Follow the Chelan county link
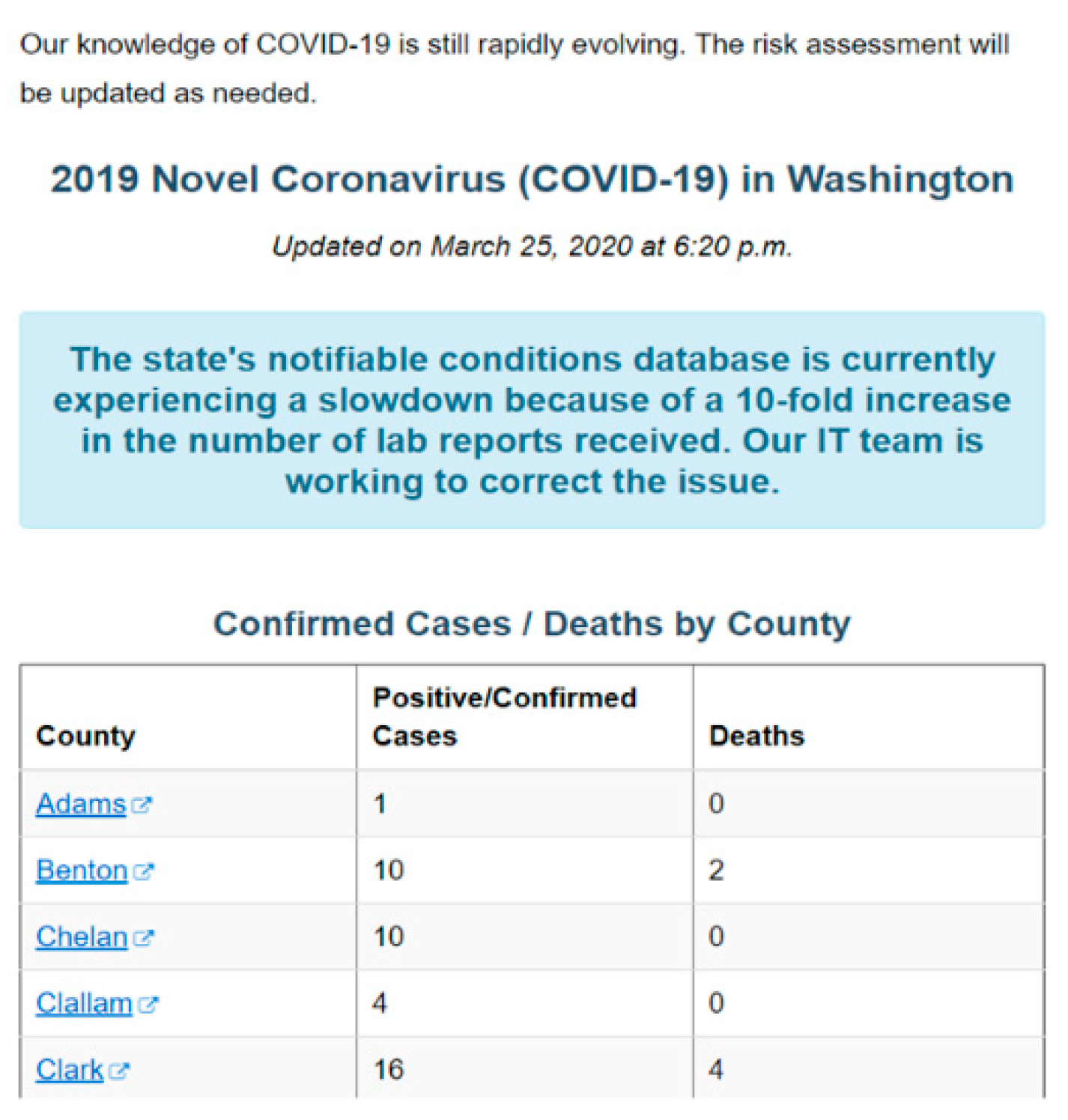Viewport: 1068px width, 1120px height. tap(82, 937)
